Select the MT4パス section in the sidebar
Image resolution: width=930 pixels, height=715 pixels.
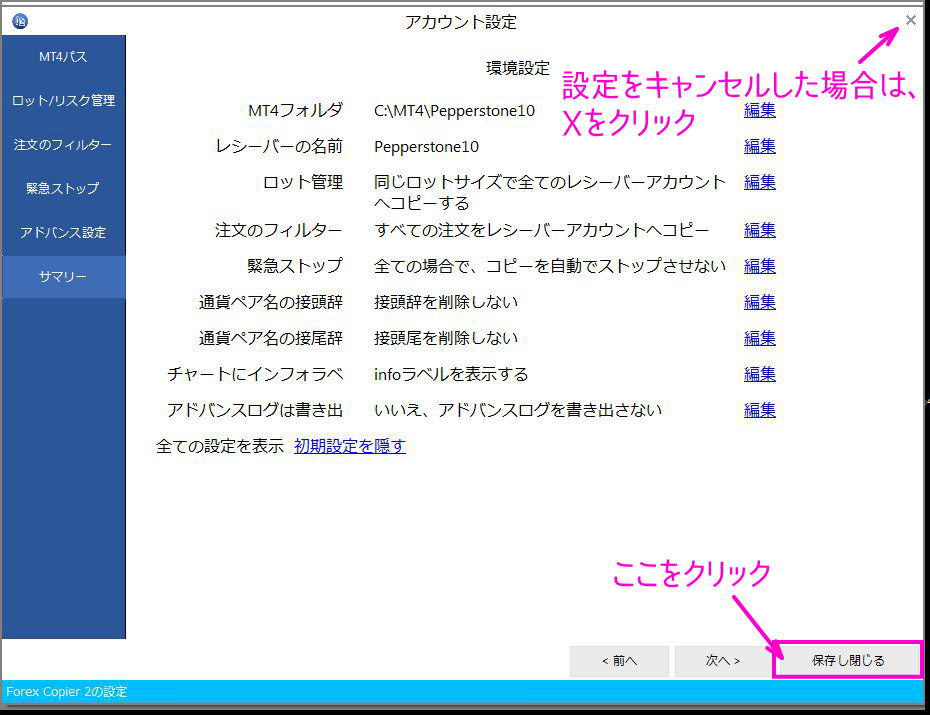pyautogui.click(x=62, y=57)
